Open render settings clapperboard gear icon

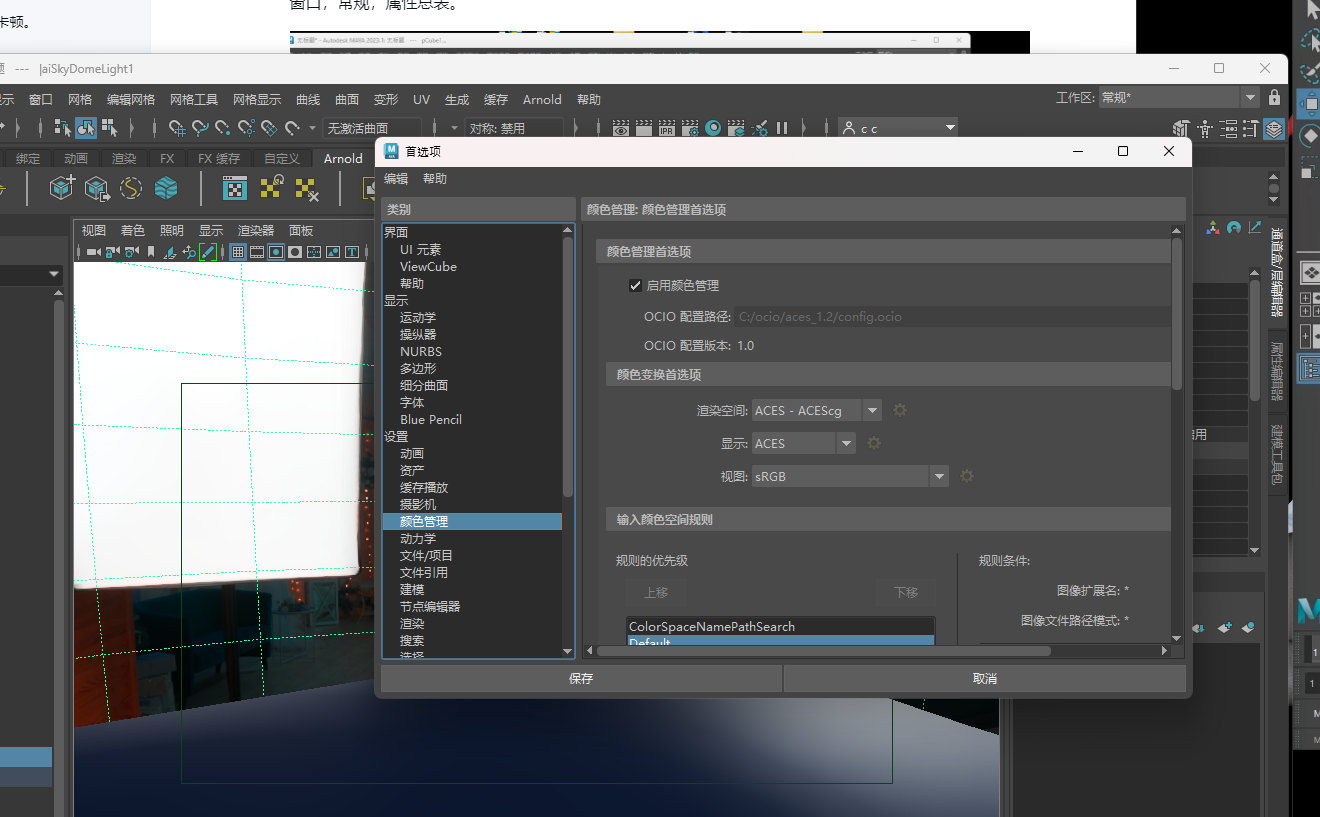690,128
